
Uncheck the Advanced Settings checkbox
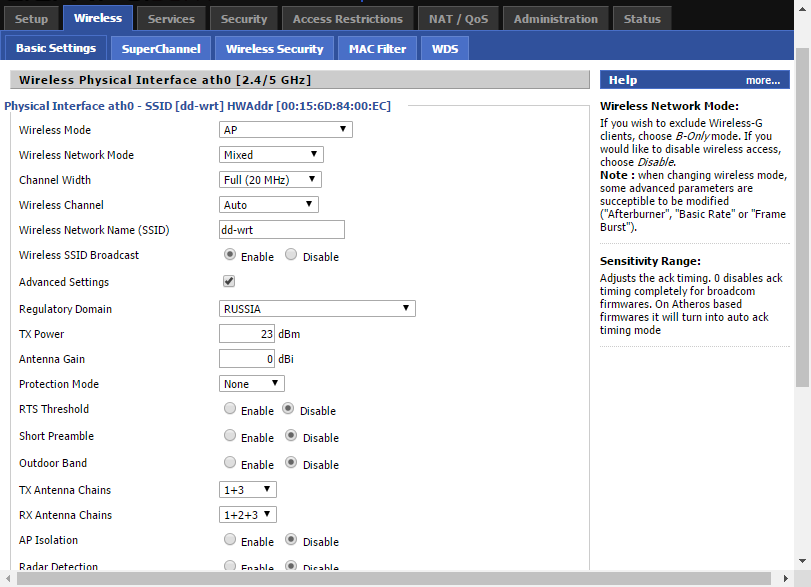229,282
